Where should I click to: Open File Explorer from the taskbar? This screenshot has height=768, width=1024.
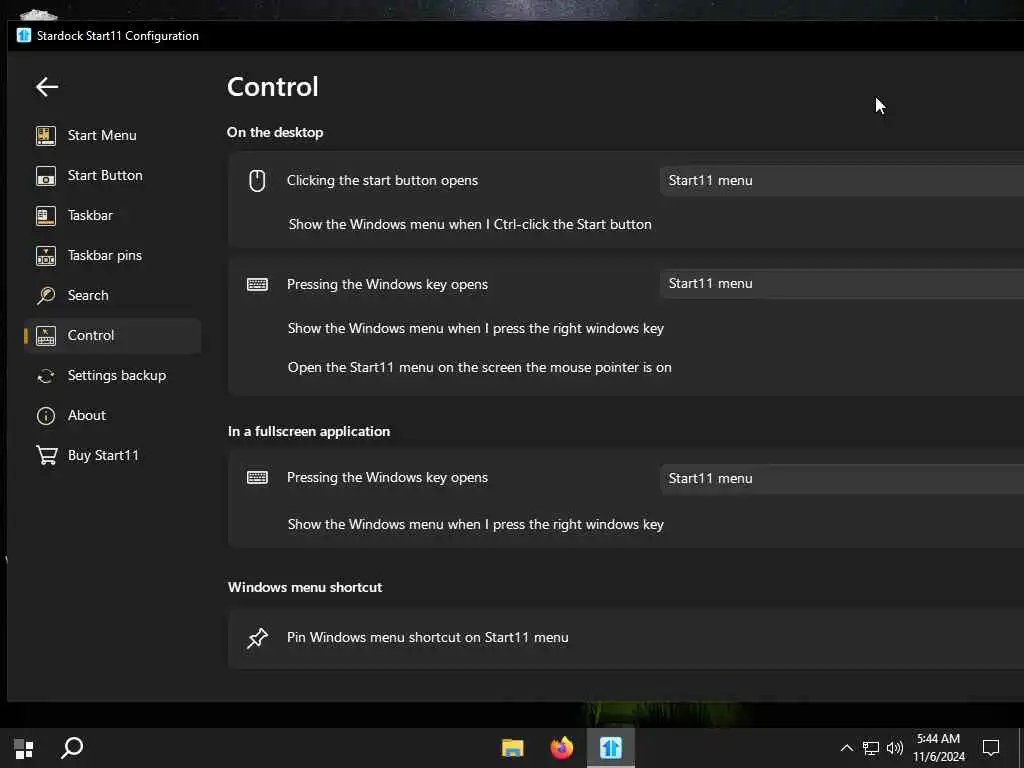513,748
